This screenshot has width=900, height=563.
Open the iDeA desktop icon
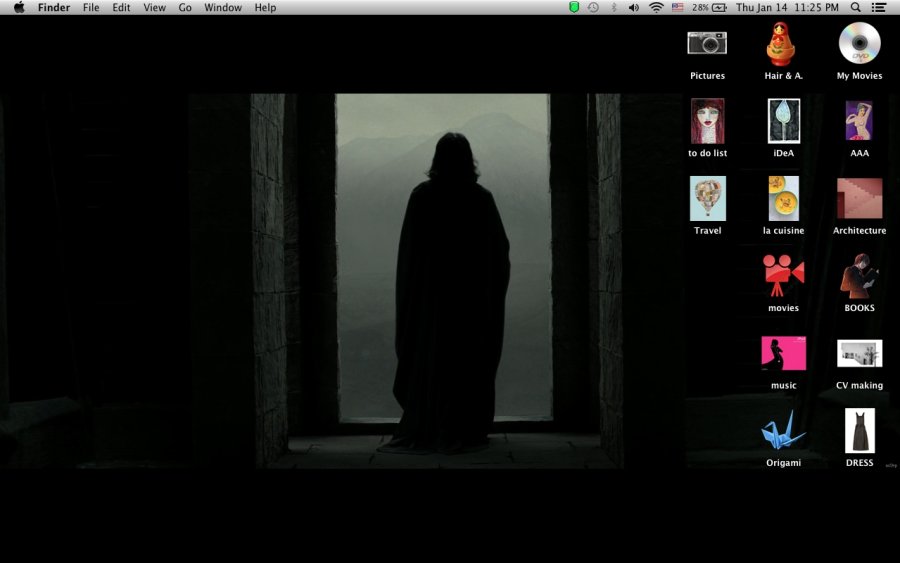(783, 121)
